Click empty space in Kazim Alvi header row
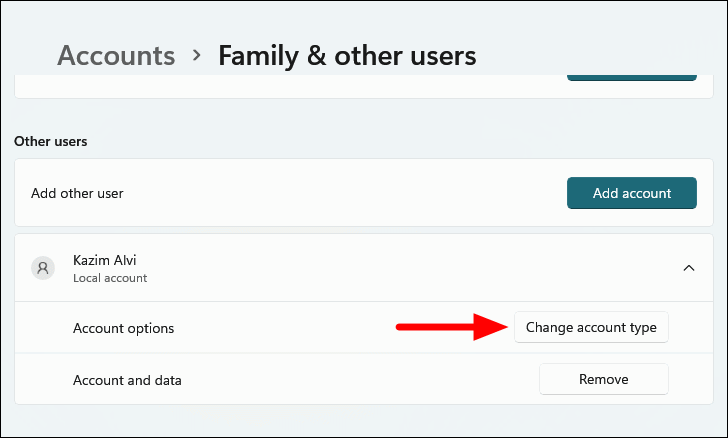 400,268
